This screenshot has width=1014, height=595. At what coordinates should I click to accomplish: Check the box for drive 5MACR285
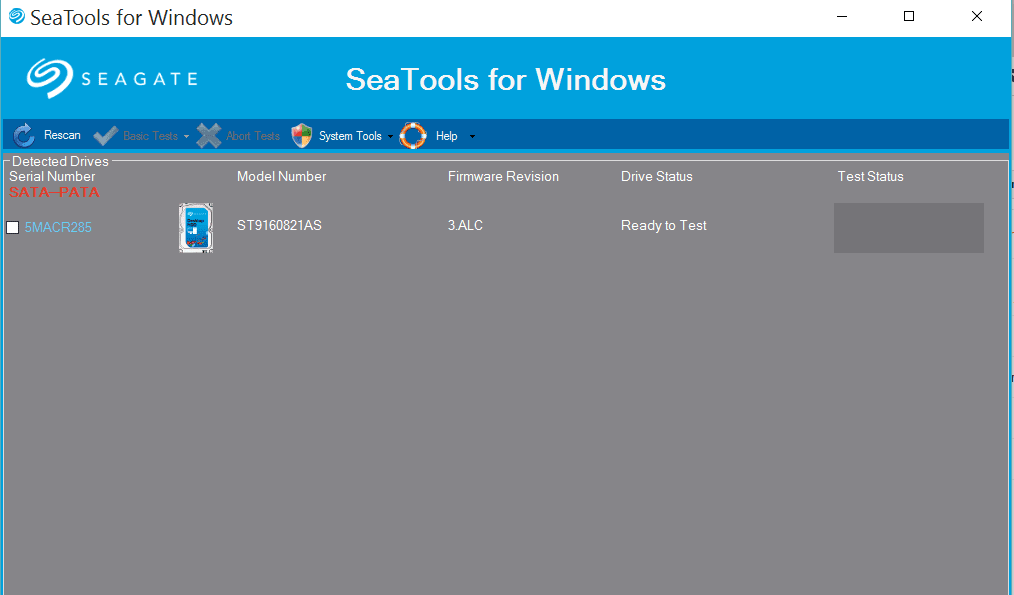13,228
